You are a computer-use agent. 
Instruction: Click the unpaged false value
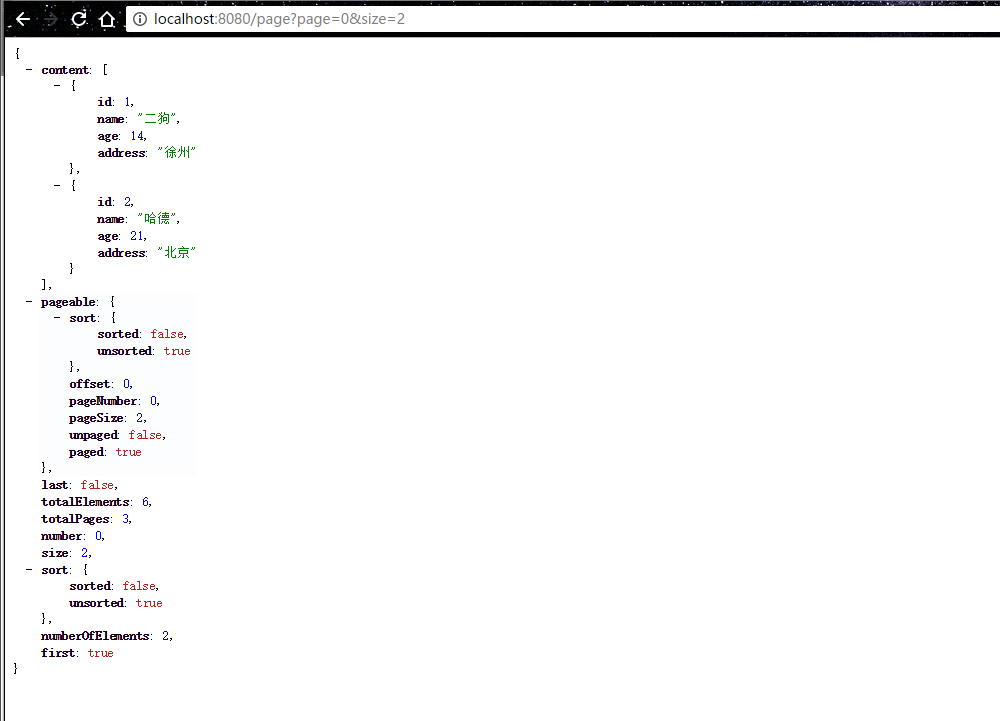[x=145, y=435]
